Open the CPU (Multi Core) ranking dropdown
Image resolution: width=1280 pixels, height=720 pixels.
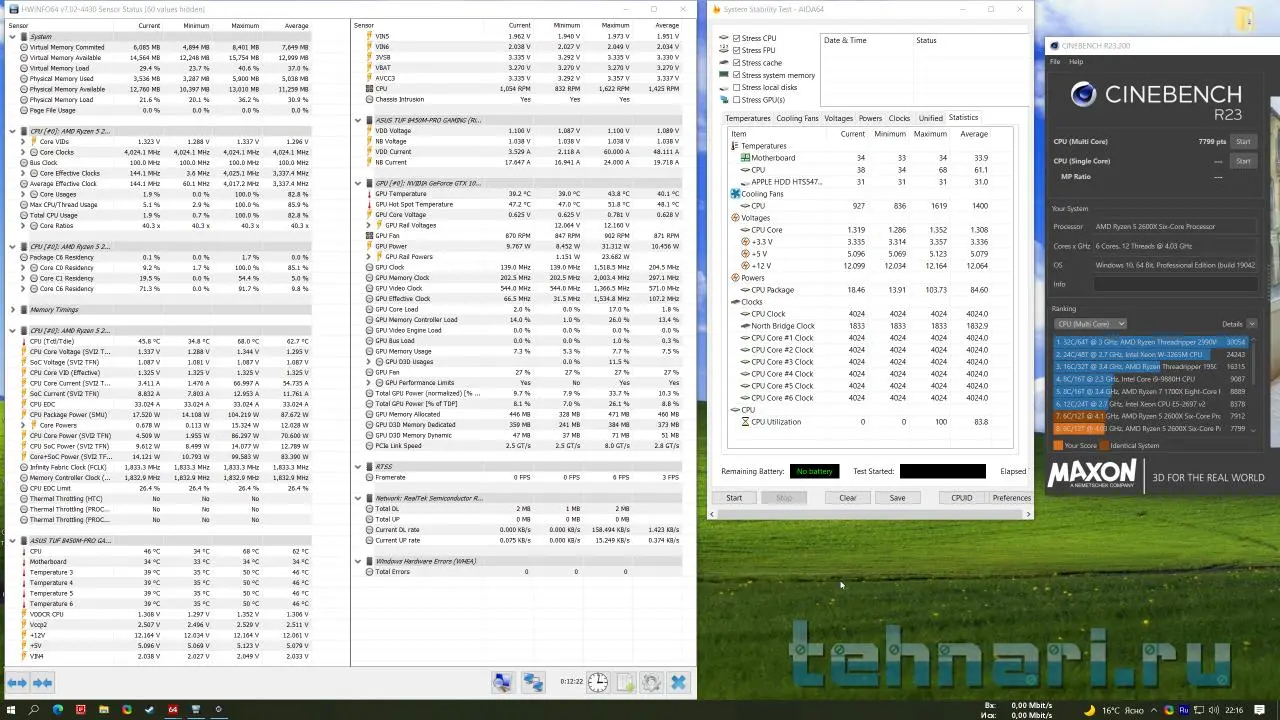coord(1090,324)
